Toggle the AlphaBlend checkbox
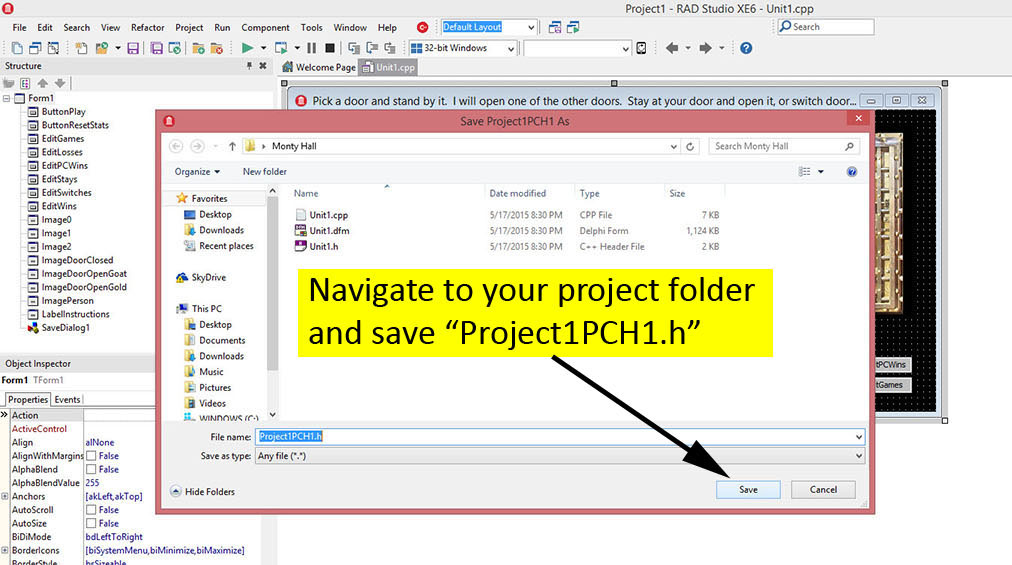The image size is (1012, 565). pyautogui.click(x=91, y=469)
